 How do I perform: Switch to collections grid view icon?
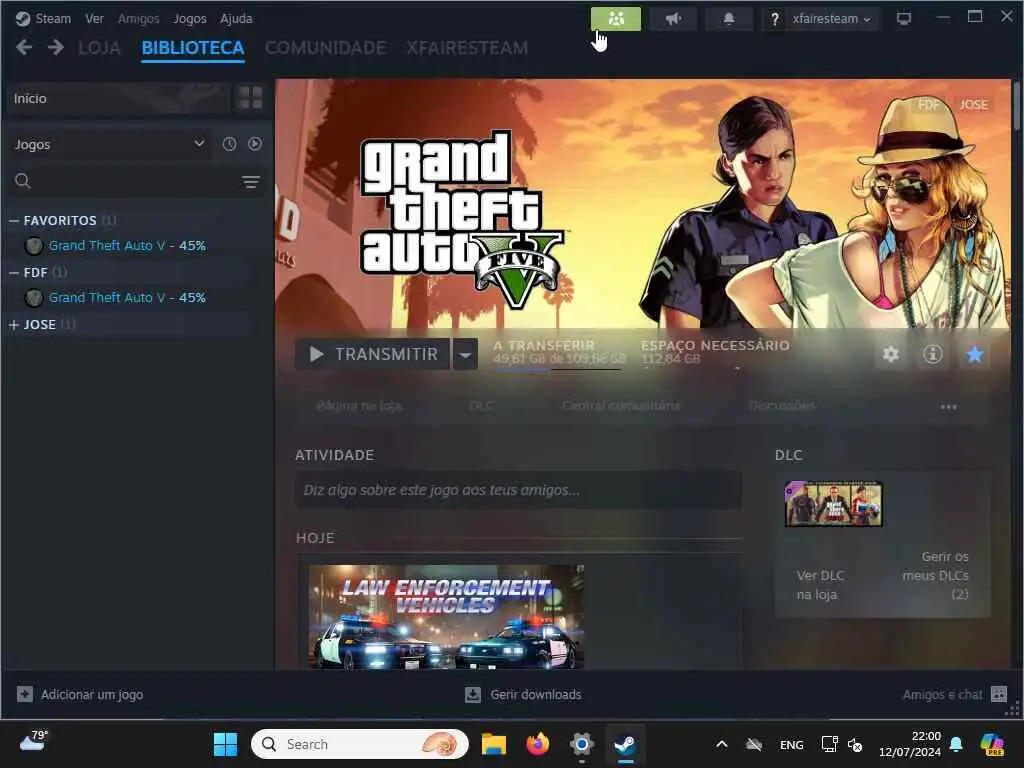250,98
